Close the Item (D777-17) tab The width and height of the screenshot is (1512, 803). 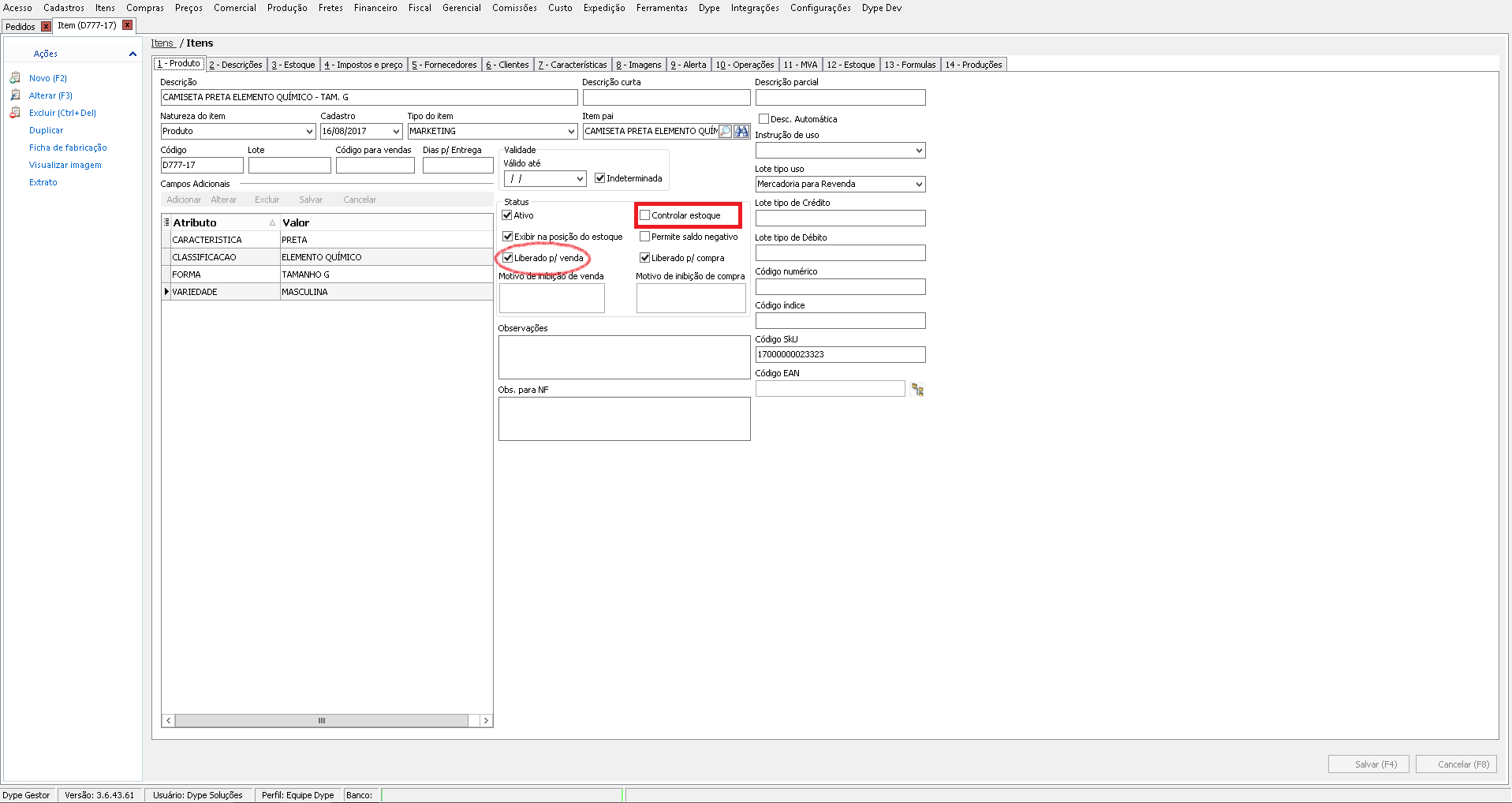pos(127,25)
